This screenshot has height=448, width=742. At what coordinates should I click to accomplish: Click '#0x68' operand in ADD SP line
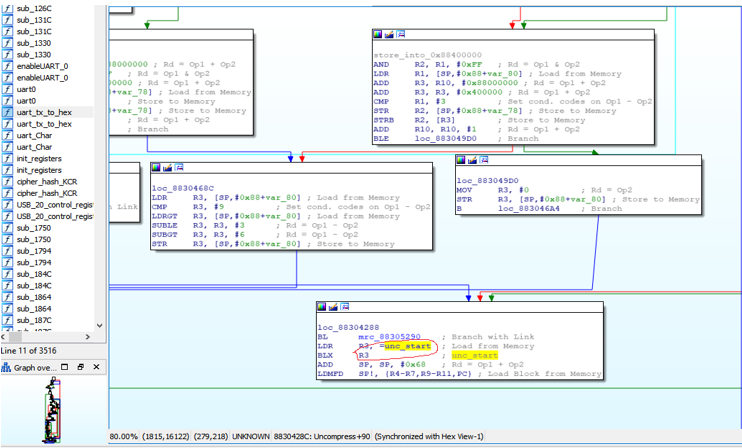(x=413, y=365)
